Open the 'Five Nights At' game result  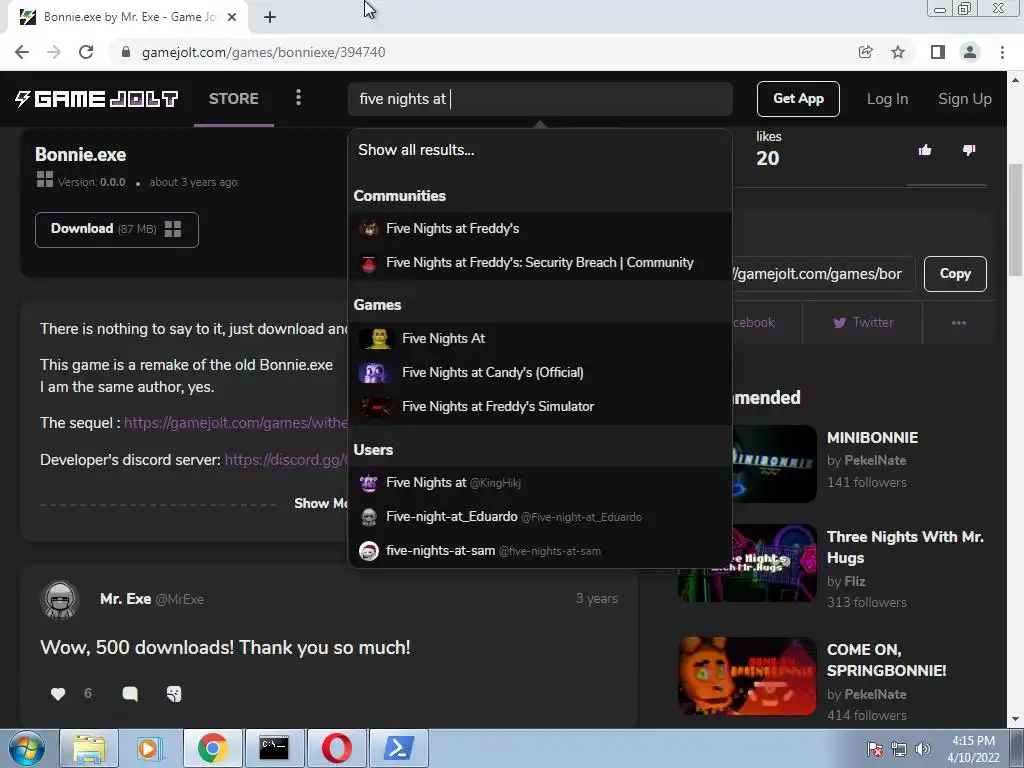point(539,338)
